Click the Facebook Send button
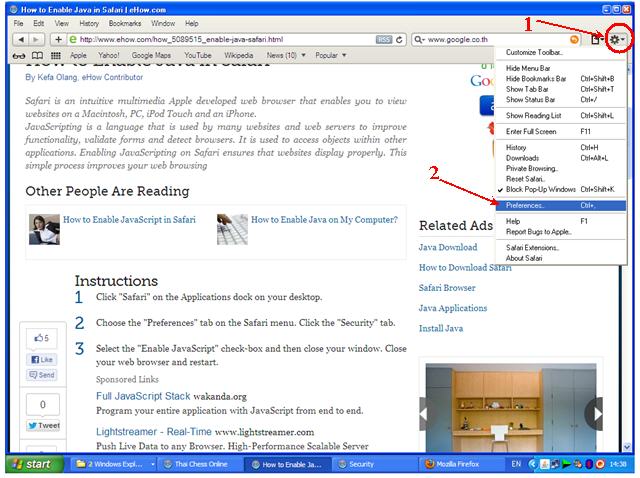This screenshot has width=640, height=478. 42,375
